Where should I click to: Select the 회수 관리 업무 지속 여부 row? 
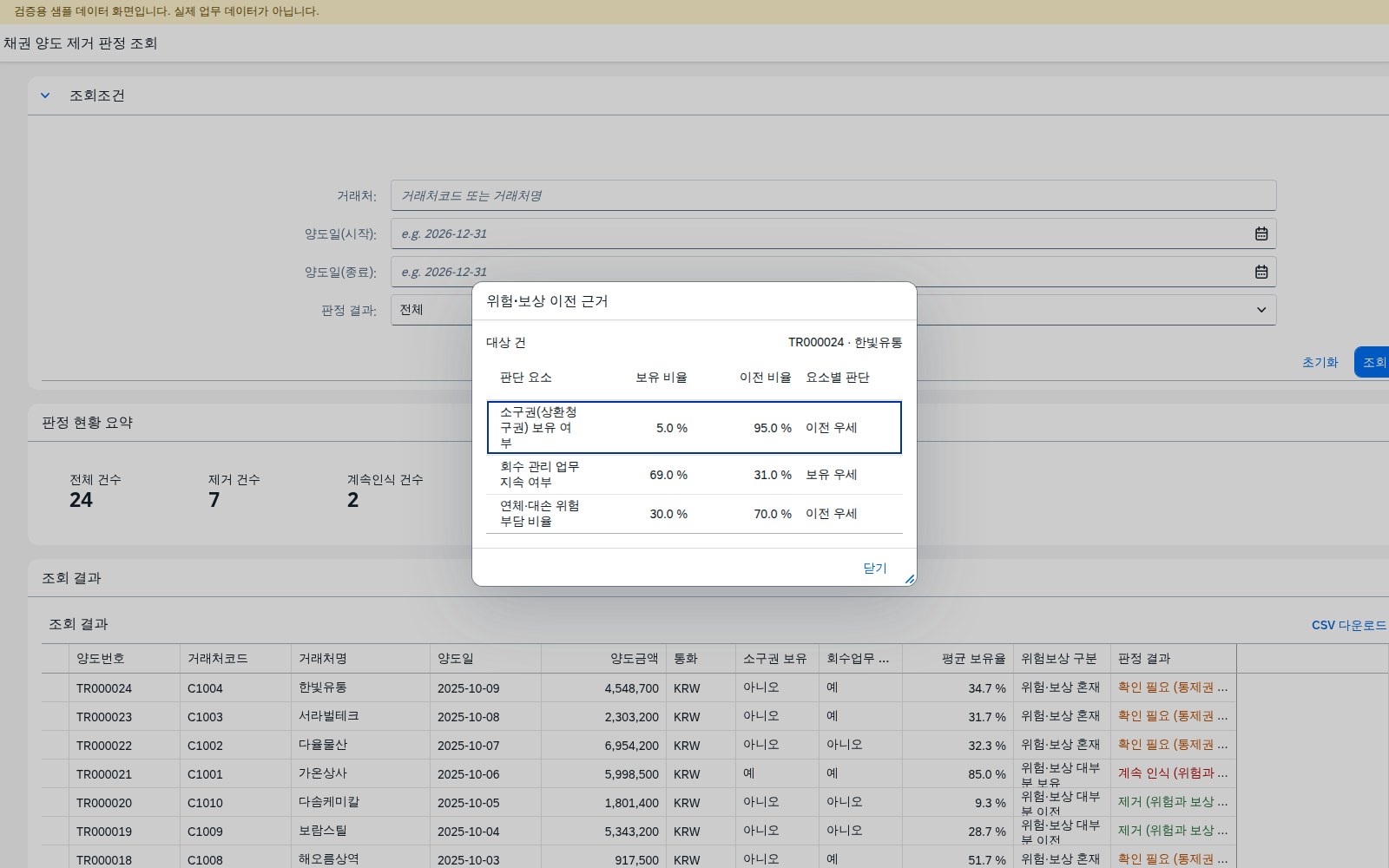(694, 474)
